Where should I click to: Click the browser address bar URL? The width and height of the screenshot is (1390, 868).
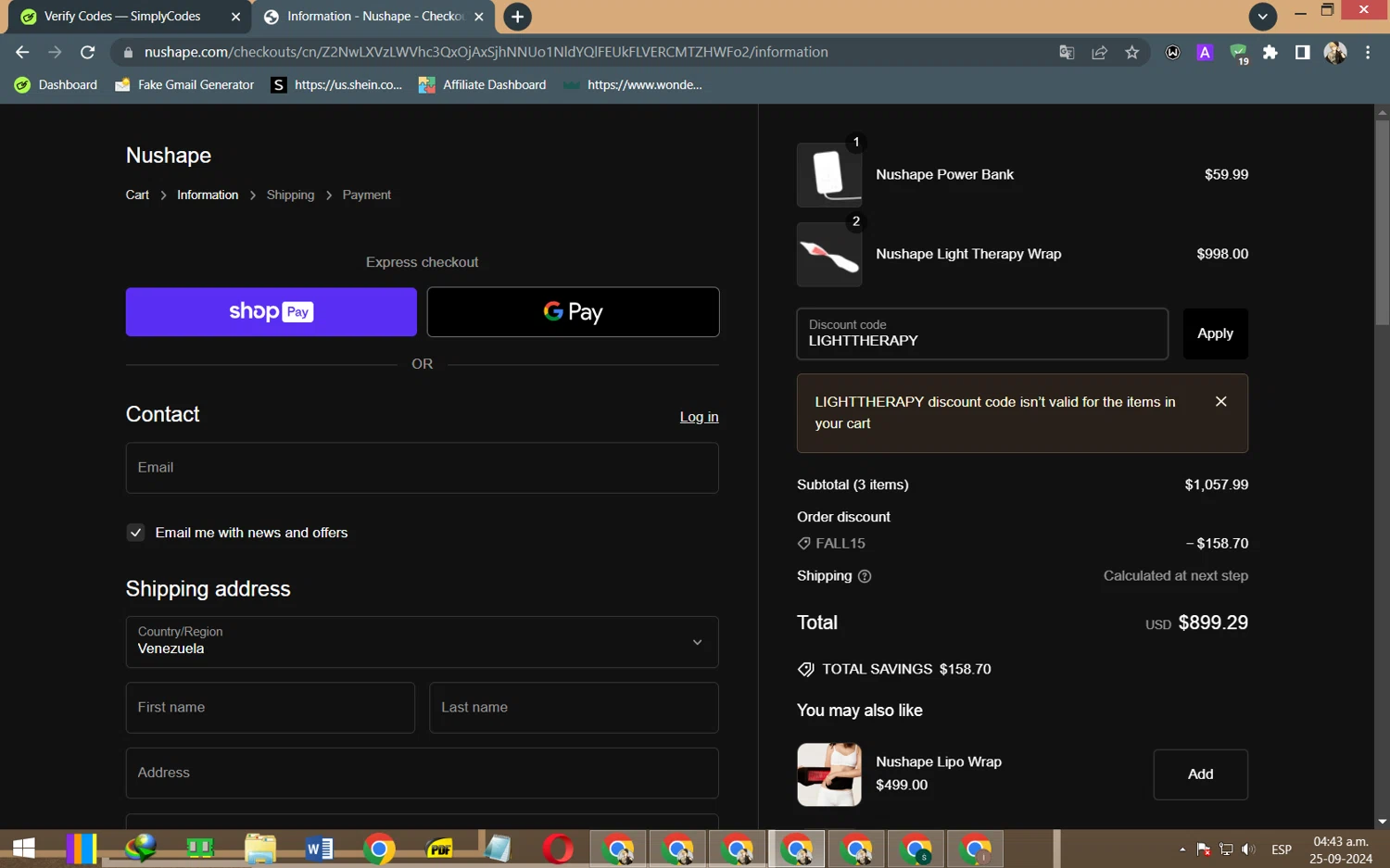pos(486,53)
